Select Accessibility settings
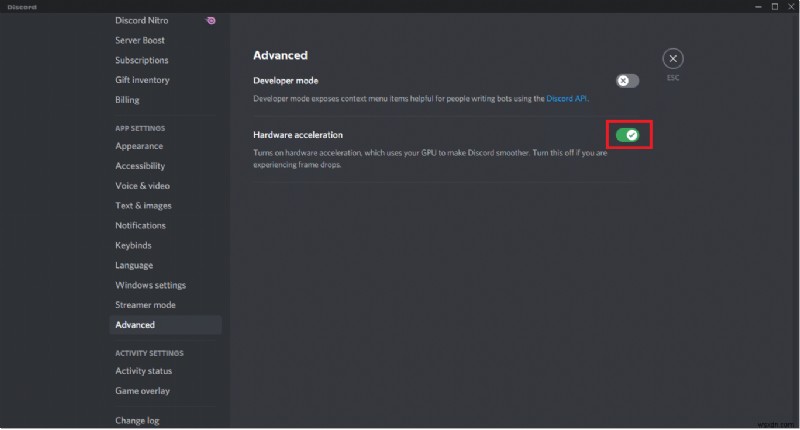 click(x=140, y=166)
